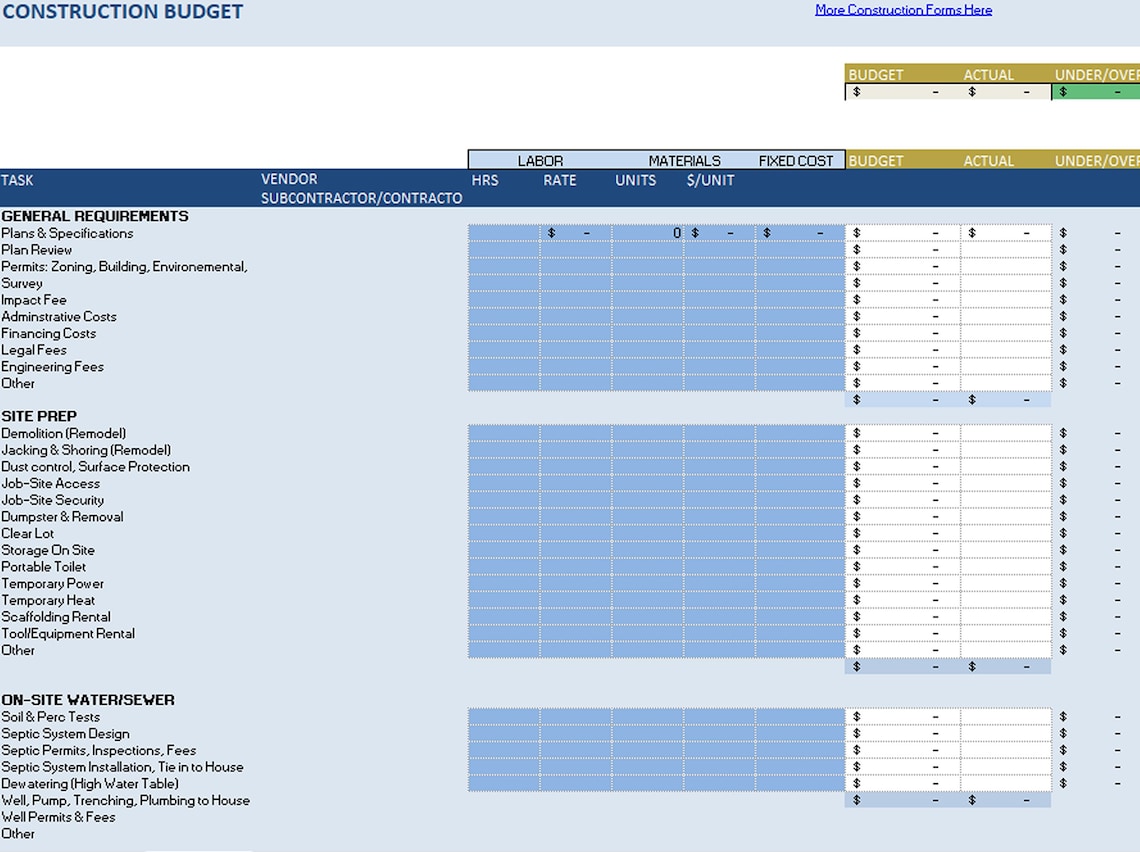
Task: Click the LABOR group header
Action: tap(540, 160)
